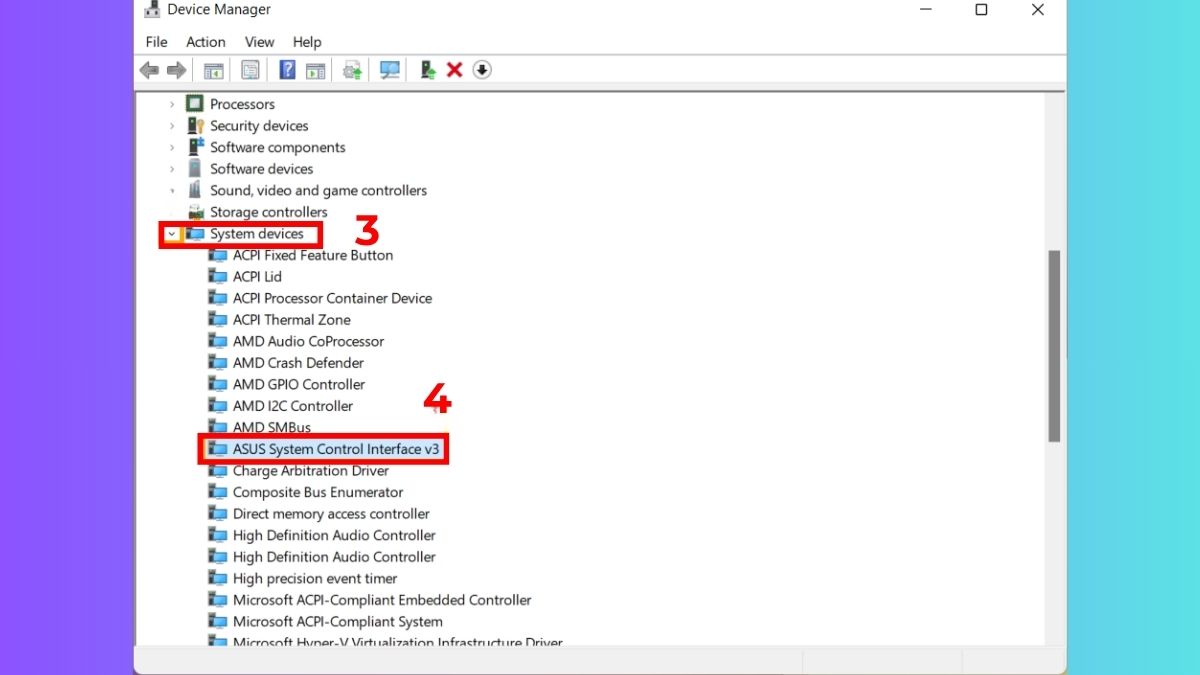Viewport: 1200px width, 675px height.
Task: Open the Help icon on the toolbar
Action: 287,69
